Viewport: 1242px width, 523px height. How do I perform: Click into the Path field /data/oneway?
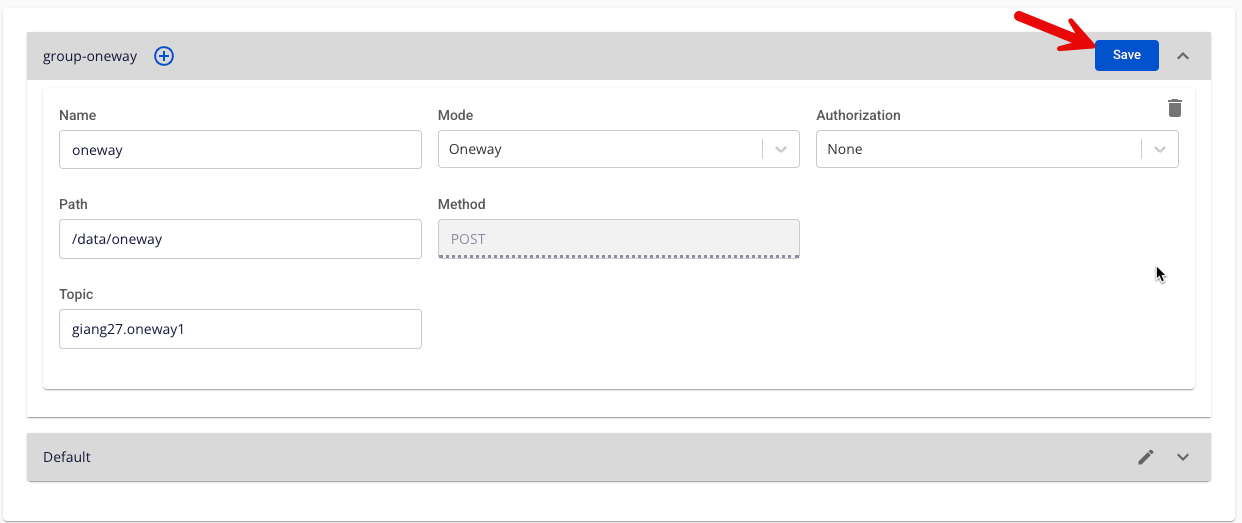[x=240, y=239]
